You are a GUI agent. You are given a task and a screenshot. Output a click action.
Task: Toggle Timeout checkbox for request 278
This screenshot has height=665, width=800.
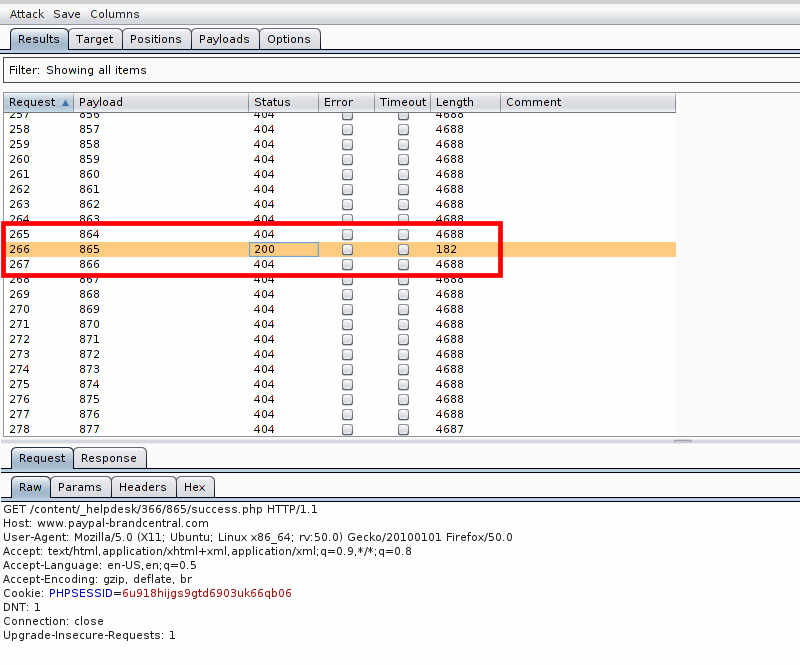point(404,429)
